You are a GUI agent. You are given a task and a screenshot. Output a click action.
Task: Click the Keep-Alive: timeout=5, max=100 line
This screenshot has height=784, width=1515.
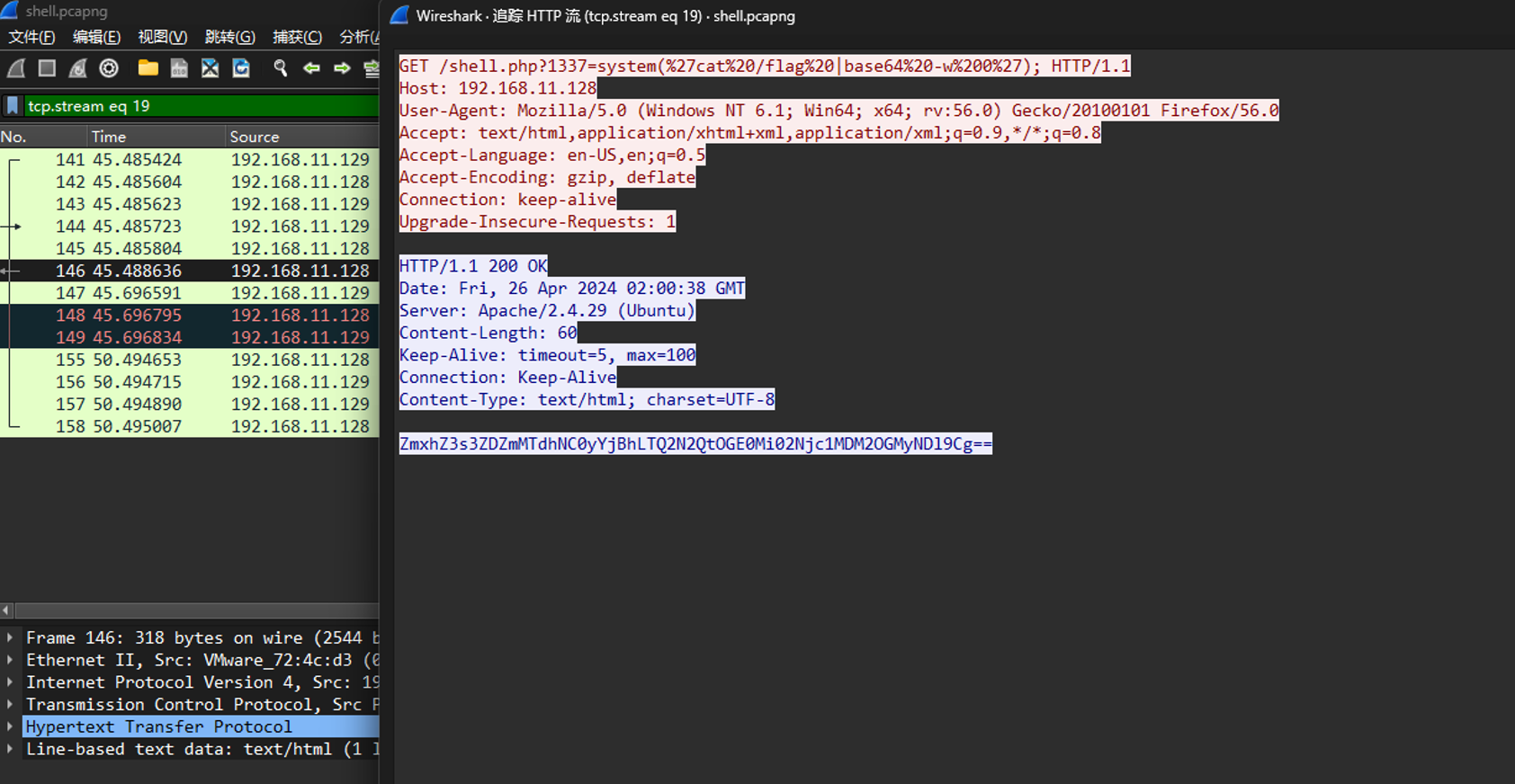(547, 355)
